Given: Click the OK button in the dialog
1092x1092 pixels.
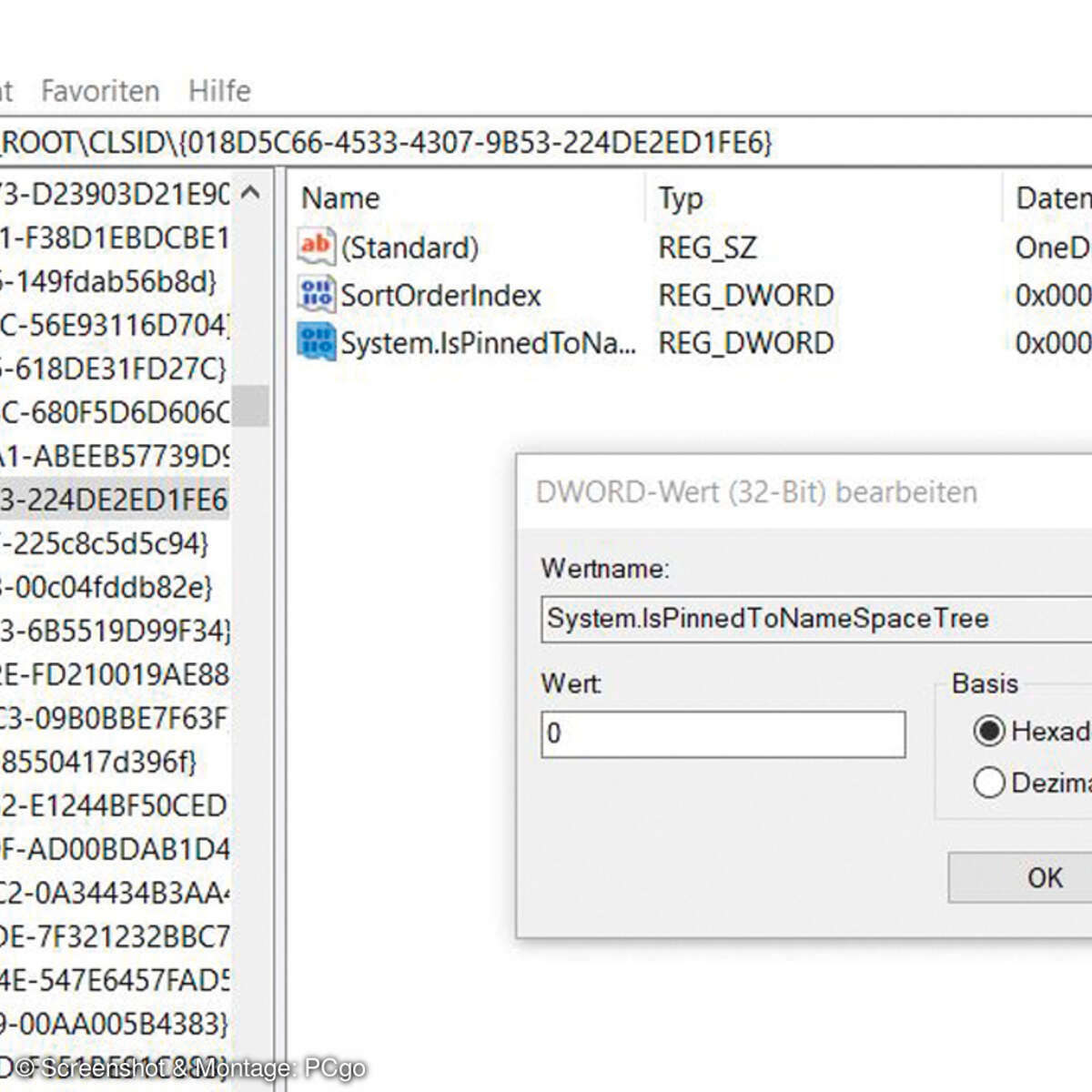Looking at the screenshot, I should coord(1043,877).
